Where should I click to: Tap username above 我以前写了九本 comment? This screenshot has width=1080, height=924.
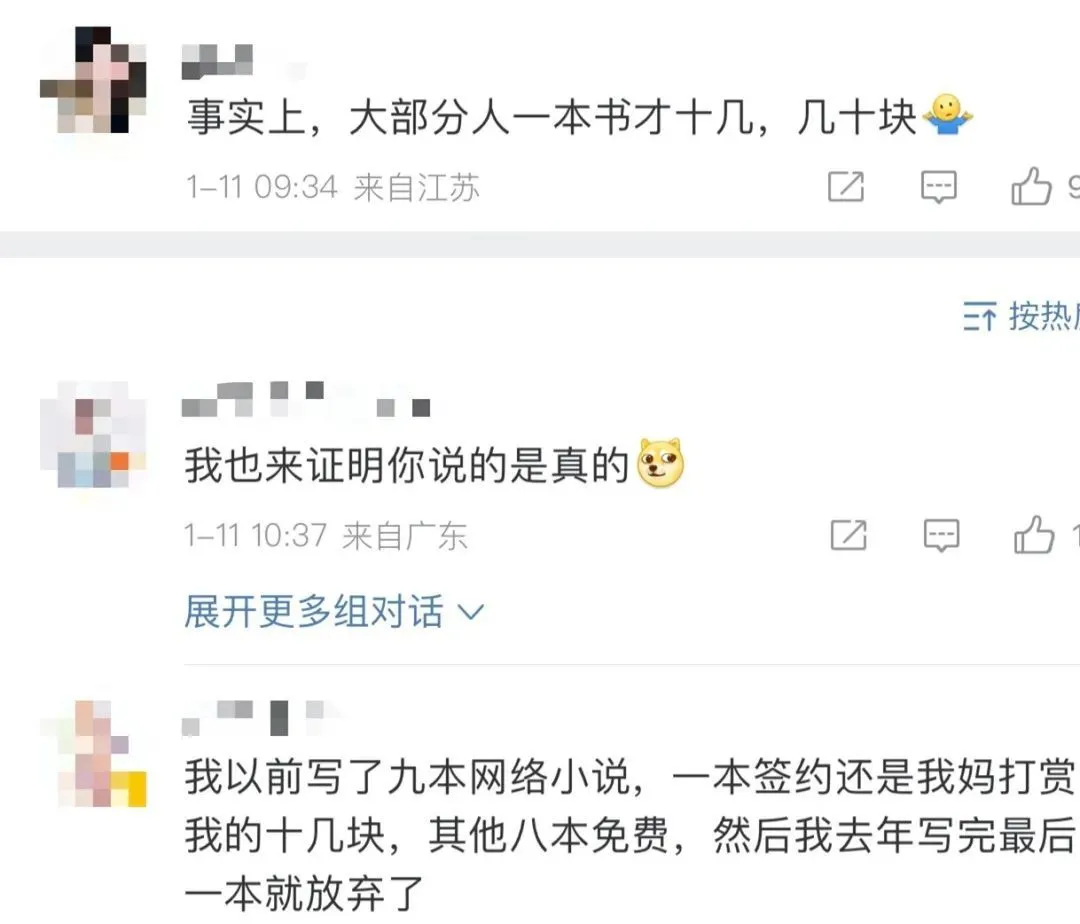click(x=260, y=718)
